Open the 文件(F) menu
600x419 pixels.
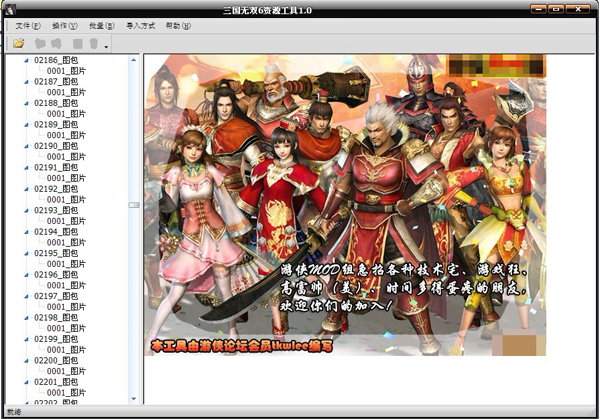(x=28, y=26)
